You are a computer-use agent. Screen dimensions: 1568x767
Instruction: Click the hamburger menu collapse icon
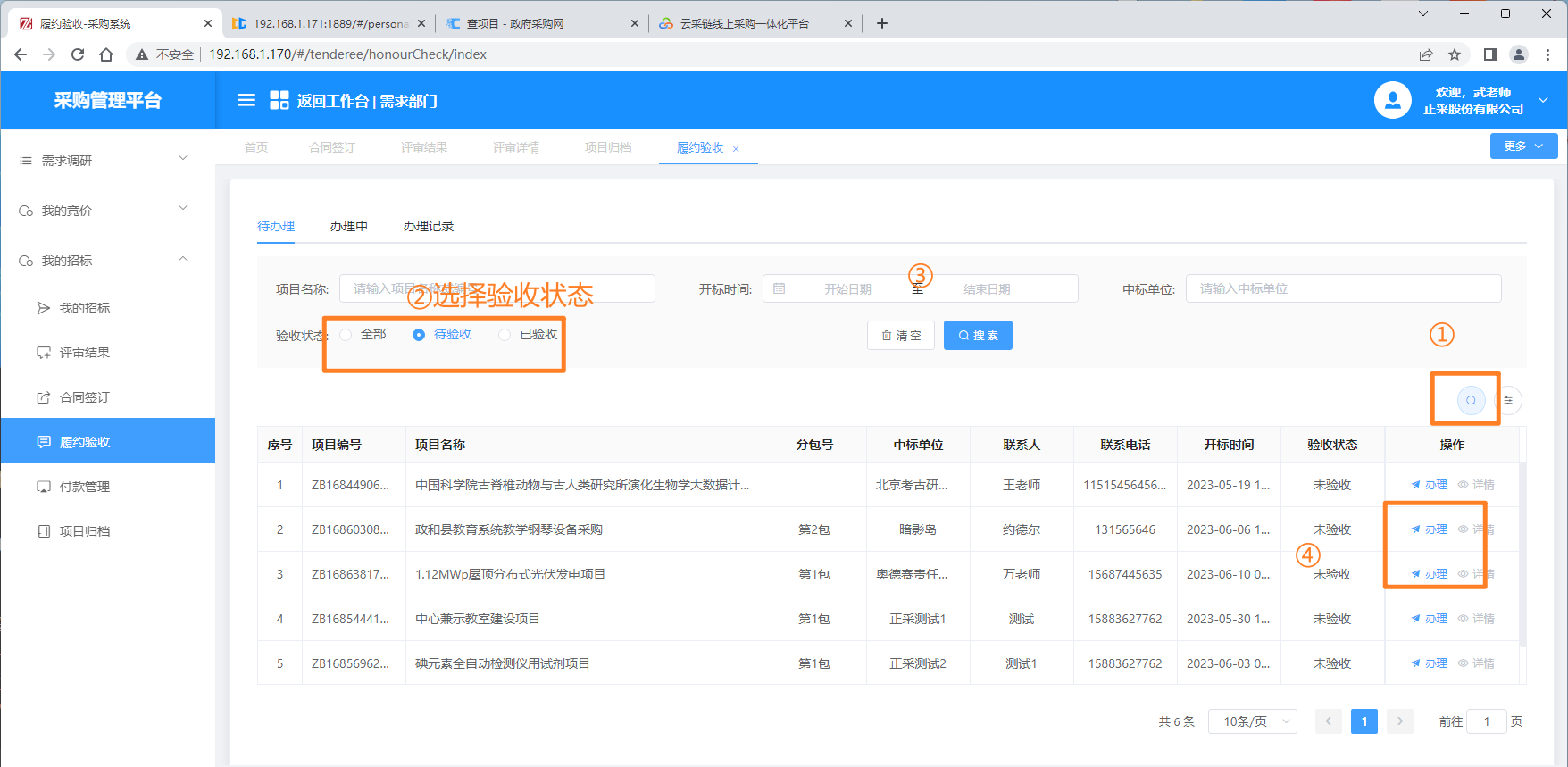pos(246,100)
